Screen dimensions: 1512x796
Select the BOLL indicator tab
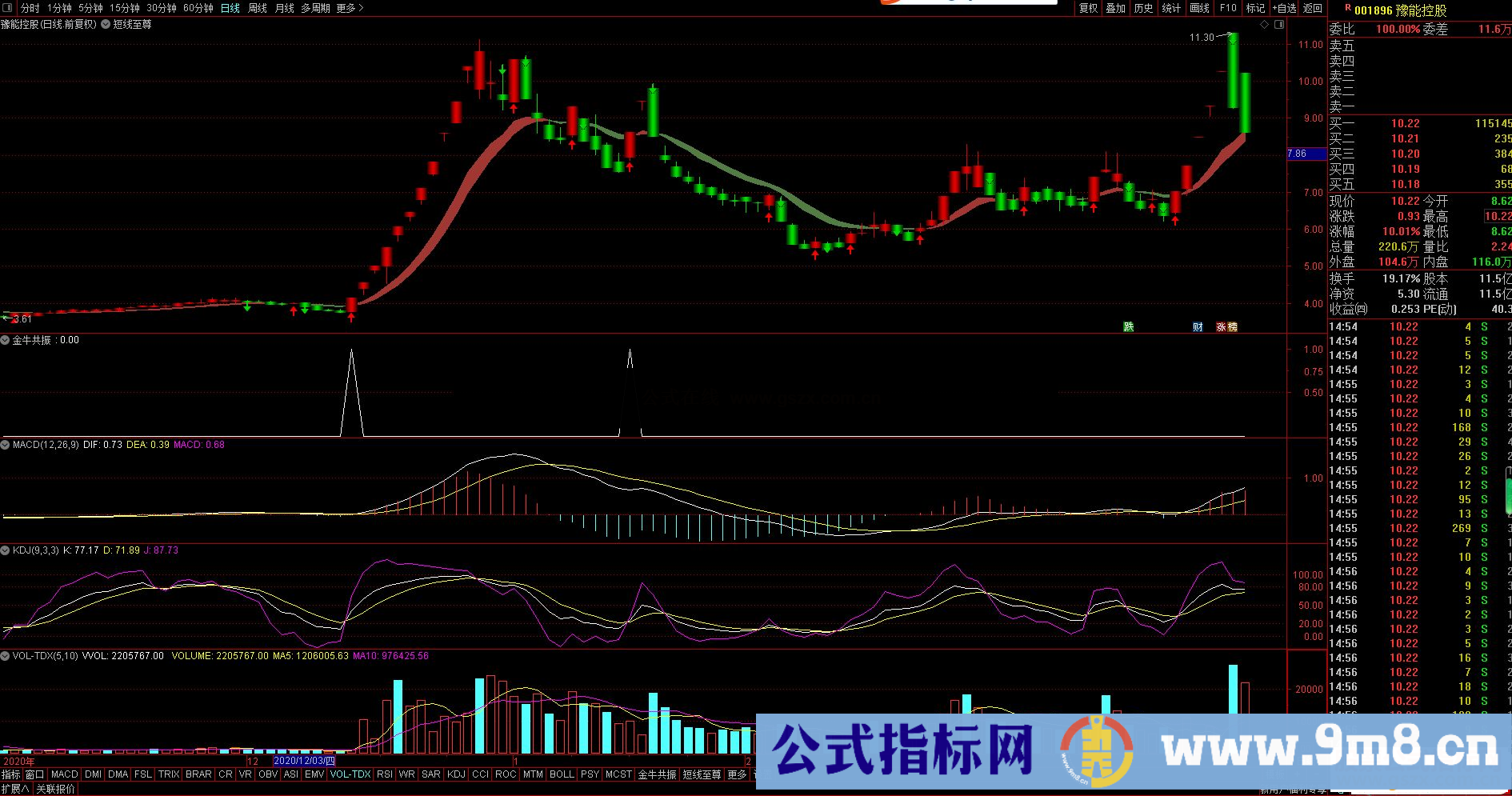[562, 774]
